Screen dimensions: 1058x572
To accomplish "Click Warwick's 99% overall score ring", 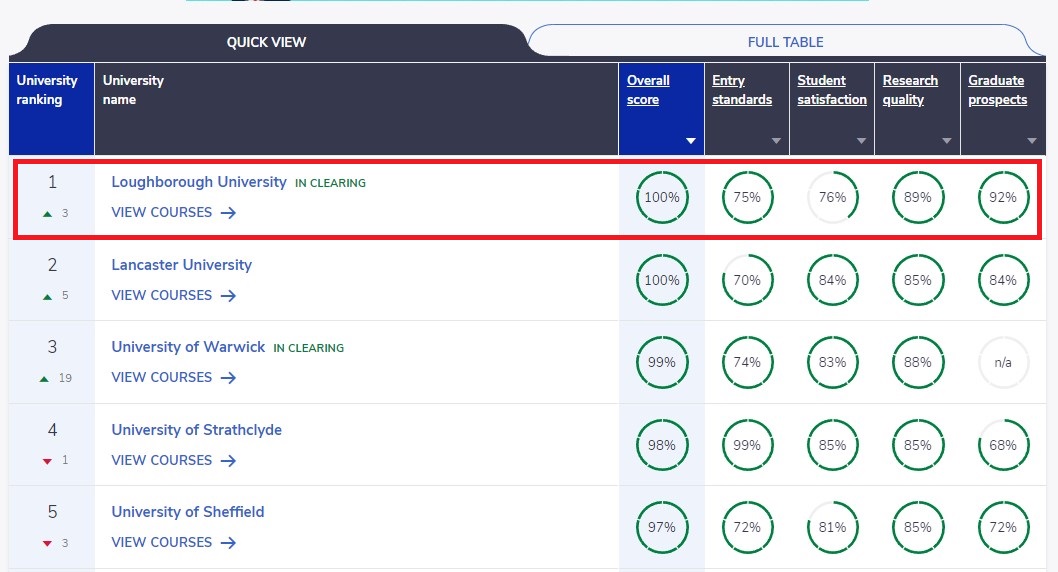I will (662, 363).
